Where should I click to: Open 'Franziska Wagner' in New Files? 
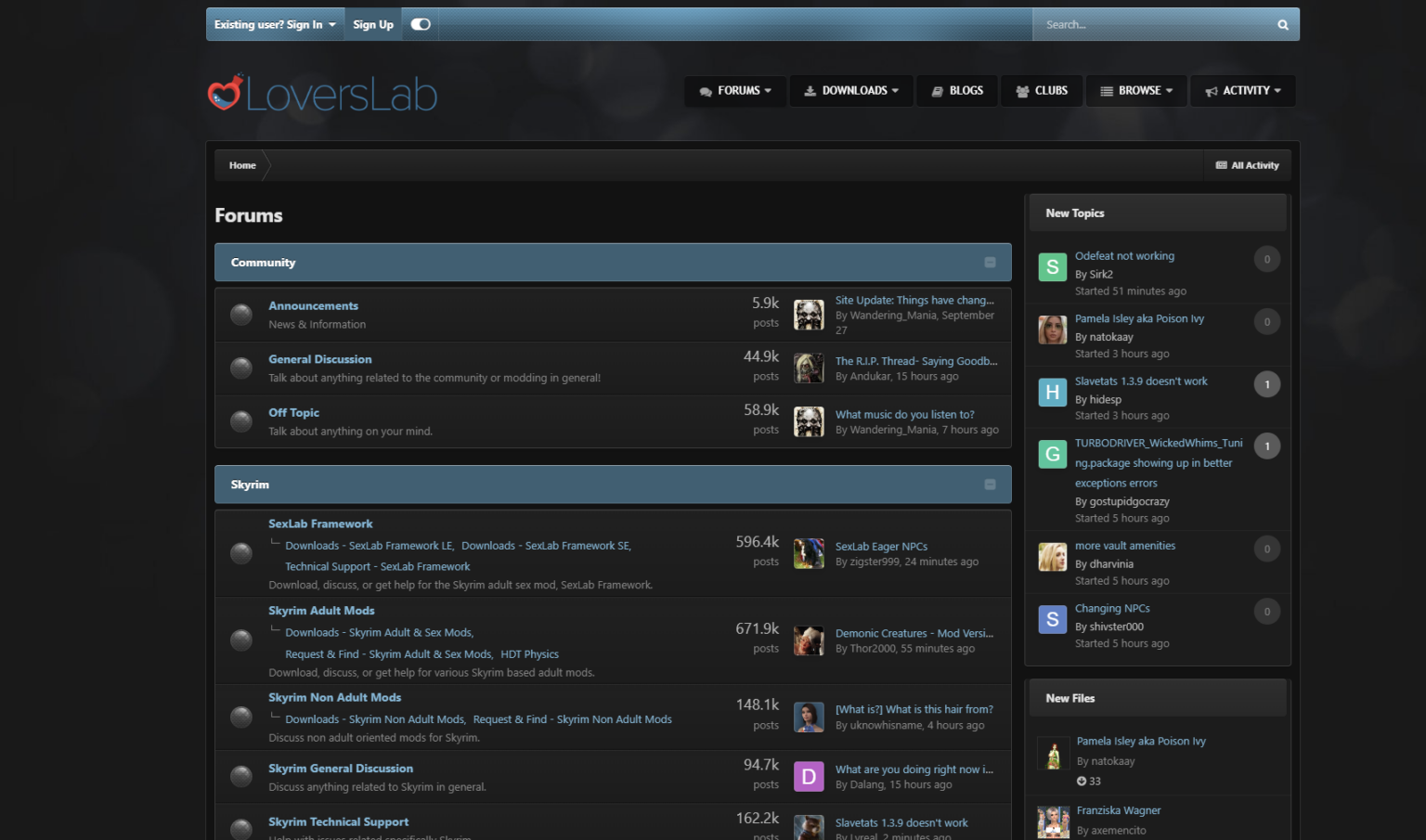[x=1119, y=810]
